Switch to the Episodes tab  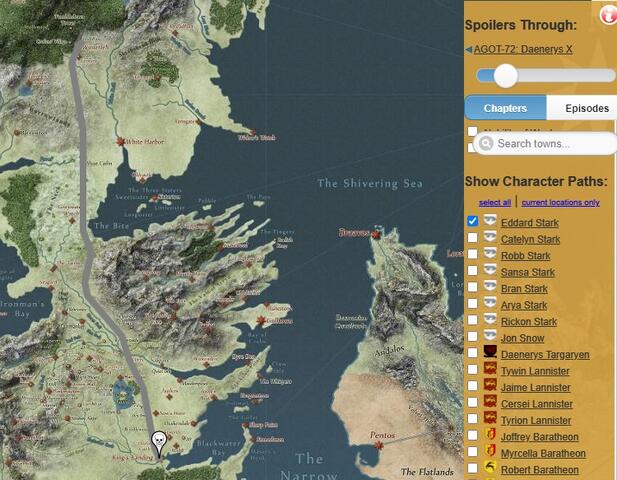[582, 108]
